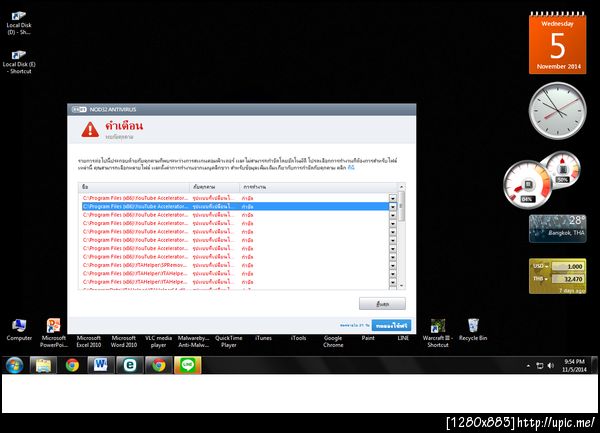Click the CPU meter gauge gadget
This screenshot has height=433, width=600.
point(528,185)
